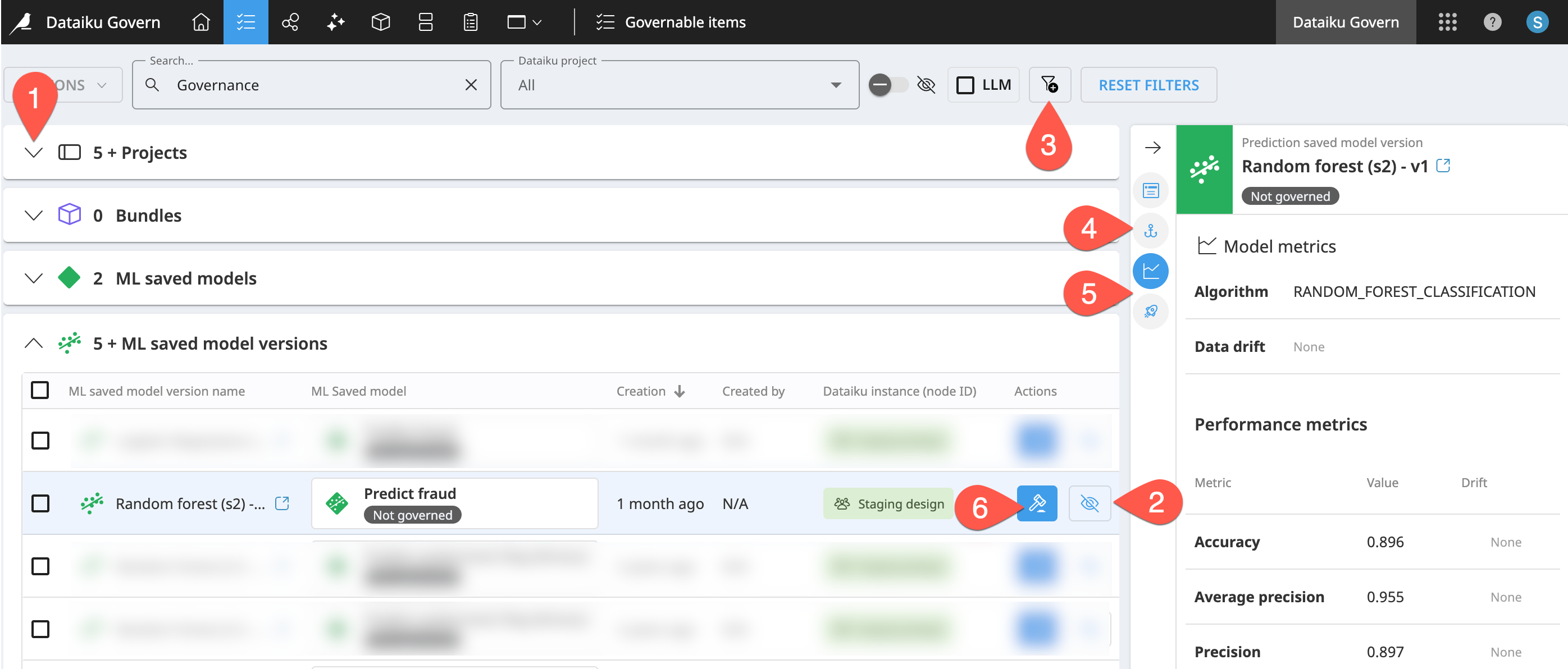Click the Created by column header
This screenshot has height=669, width=1568.
(753, 391)
